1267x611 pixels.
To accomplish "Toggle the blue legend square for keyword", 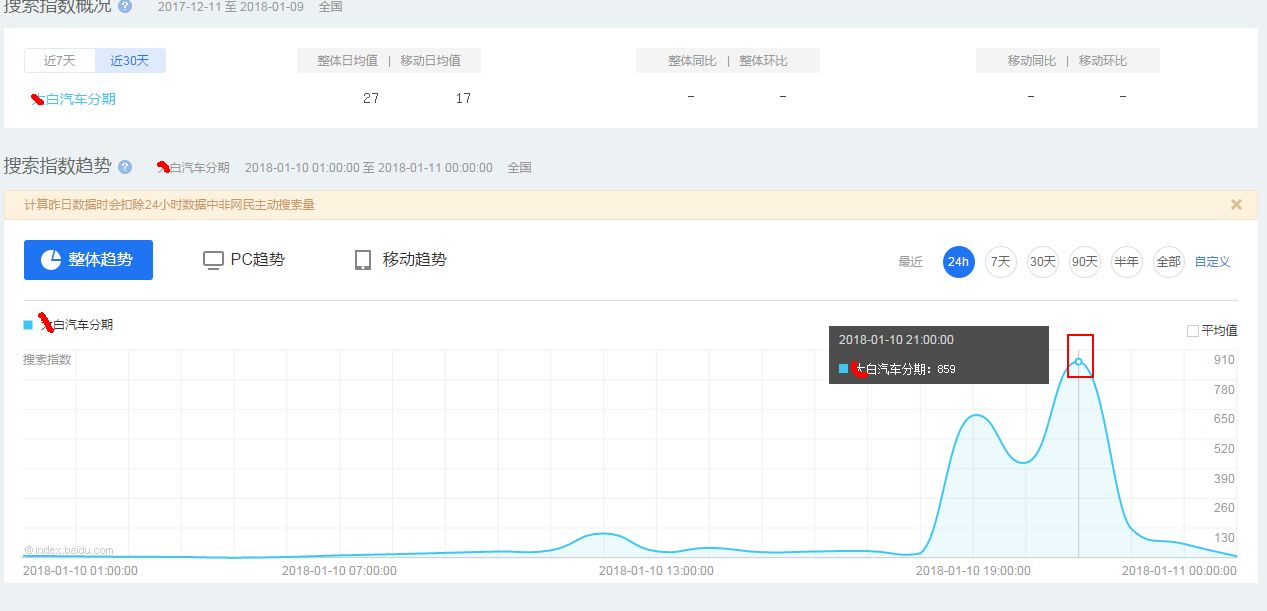I will click(28, 325).
